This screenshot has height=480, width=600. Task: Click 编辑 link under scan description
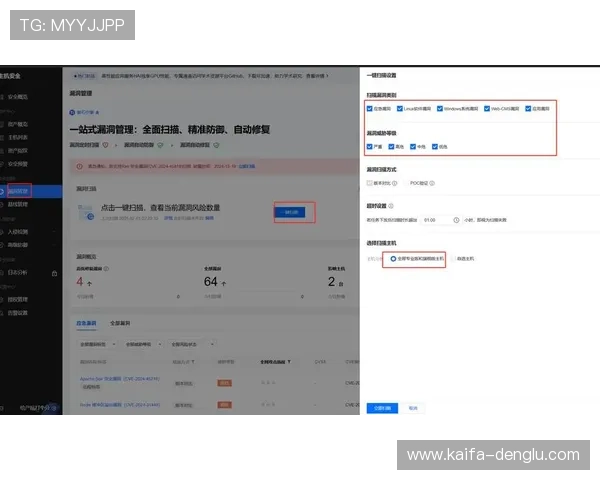click(x=209, y=218)
